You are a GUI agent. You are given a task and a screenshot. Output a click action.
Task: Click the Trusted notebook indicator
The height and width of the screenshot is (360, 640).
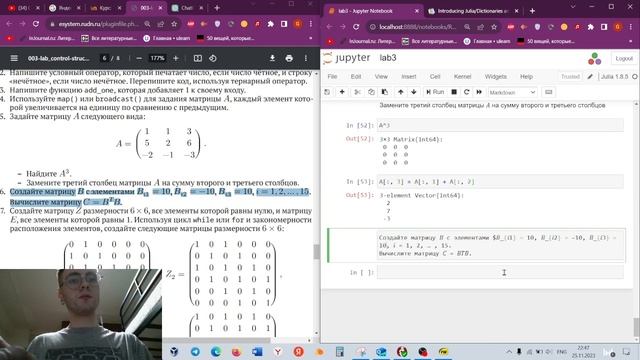570,76
